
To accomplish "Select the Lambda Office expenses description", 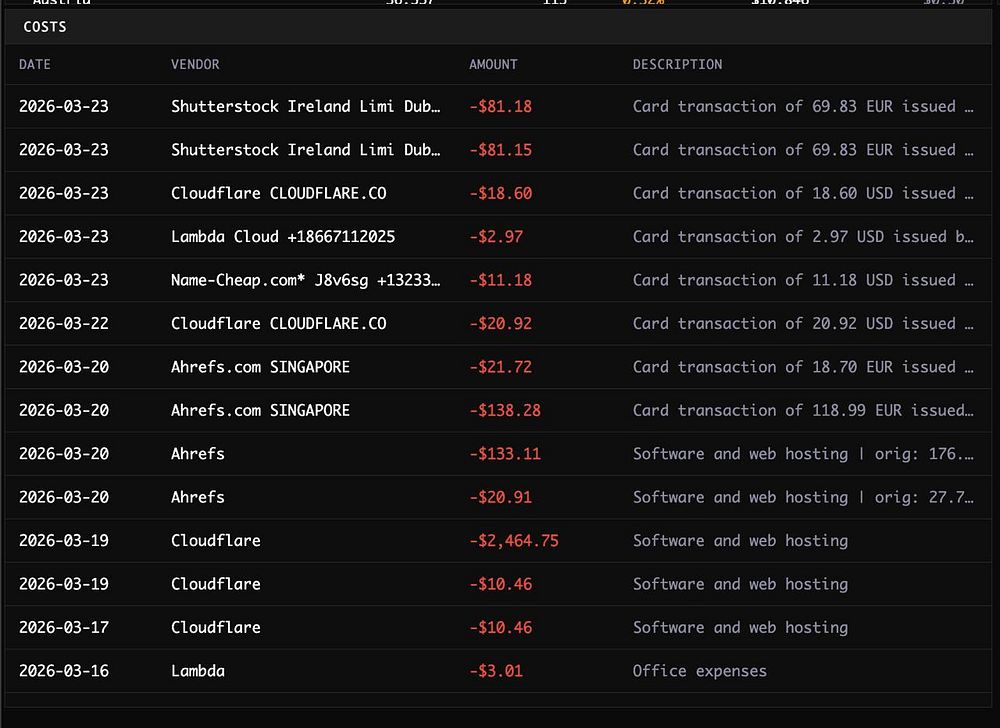I will (700, 671).
